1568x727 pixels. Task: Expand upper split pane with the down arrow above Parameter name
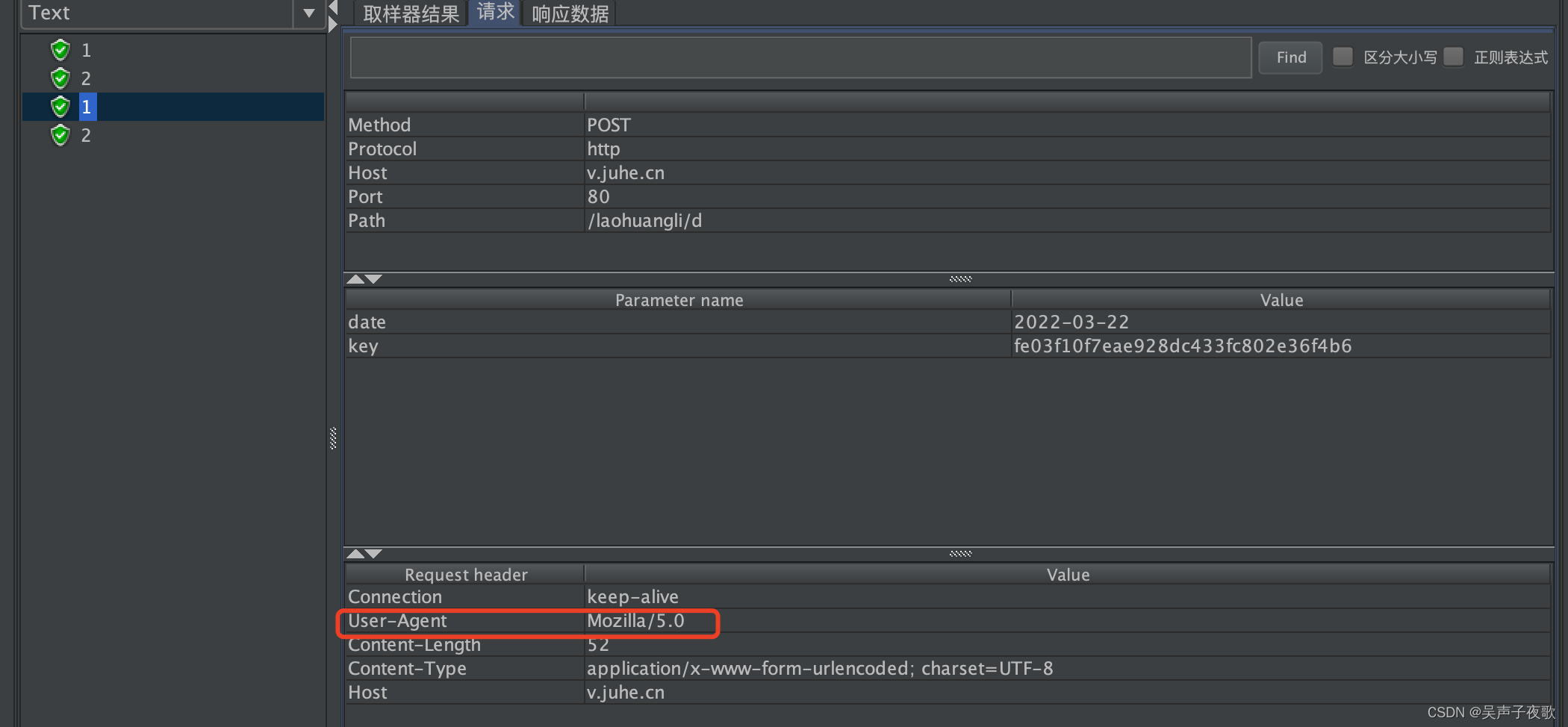373,279
